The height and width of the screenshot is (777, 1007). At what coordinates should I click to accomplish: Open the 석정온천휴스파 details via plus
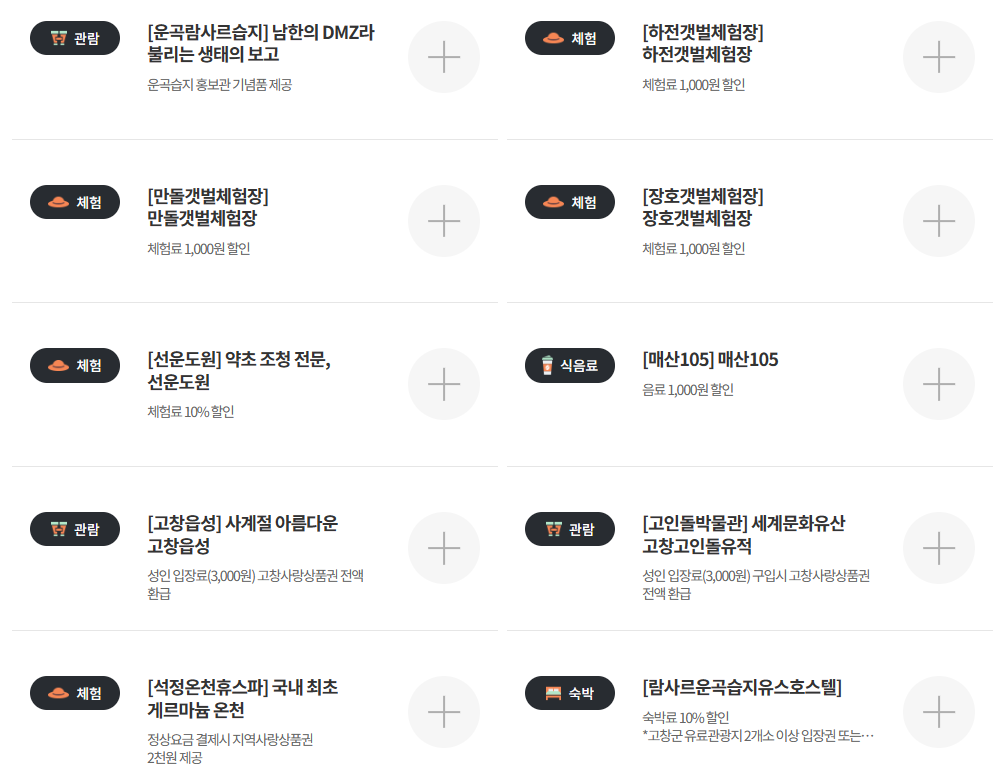tap(443, 711)
